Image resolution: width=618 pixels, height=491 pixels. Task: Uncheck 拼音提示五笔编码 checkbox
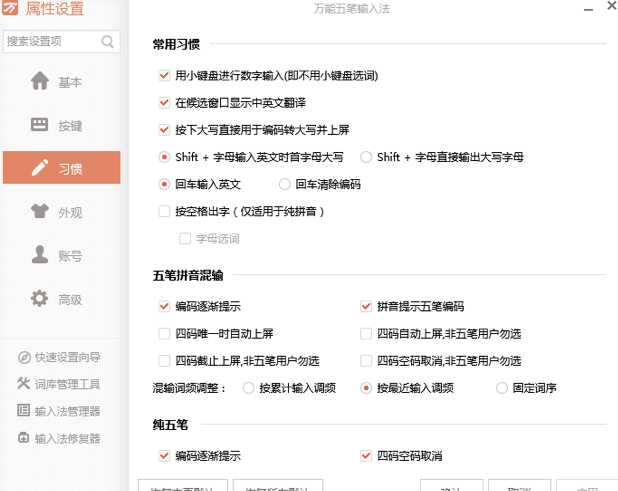click(x=366, y=306)
